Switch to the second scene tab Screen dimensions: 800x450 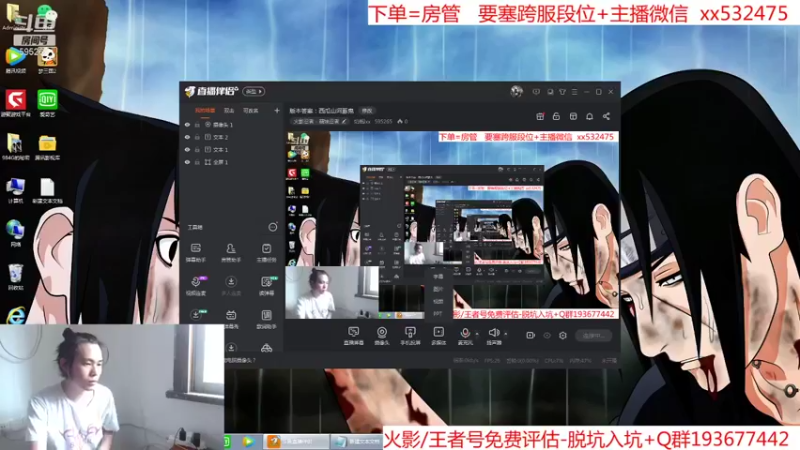229,111
